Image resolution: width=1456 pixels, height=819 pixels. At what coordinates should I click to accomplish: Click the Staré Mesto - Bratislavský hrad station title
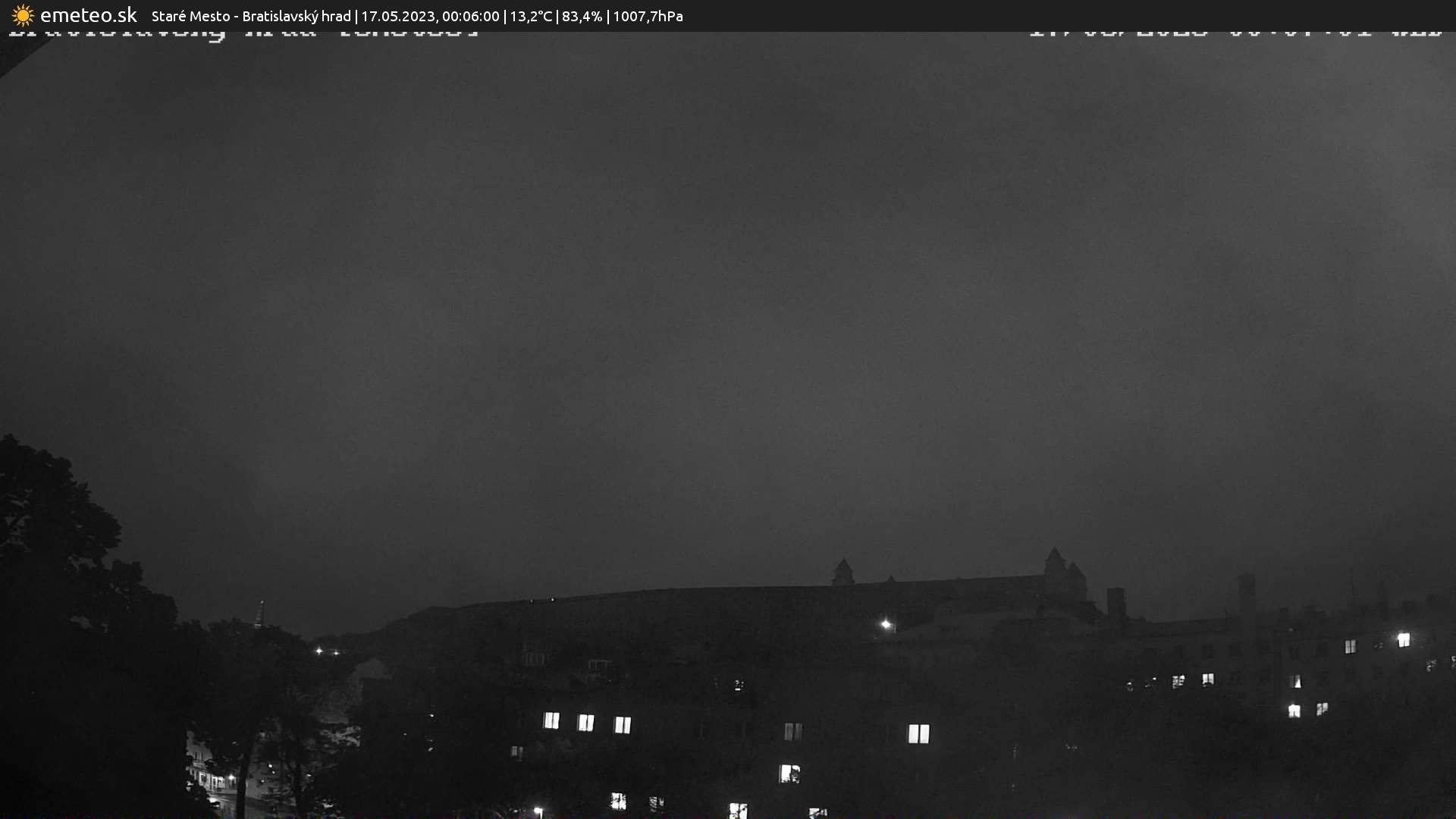tap(250, 17)
